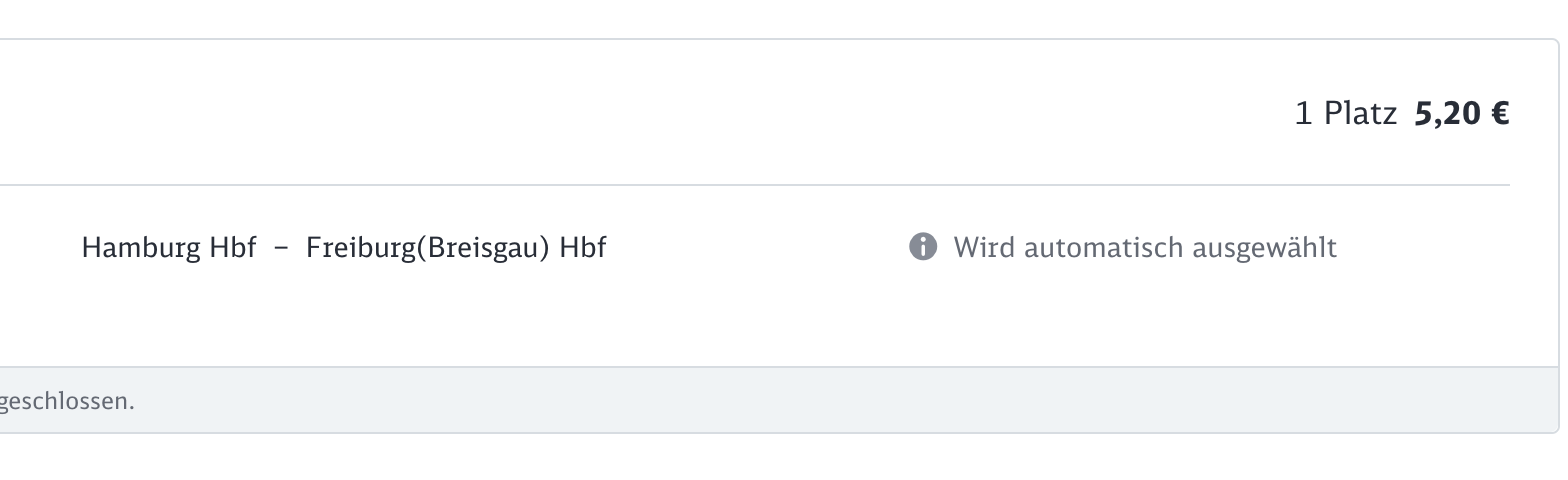Click the "Hamburg Hbf" departure station

click(x=169, y=247)
